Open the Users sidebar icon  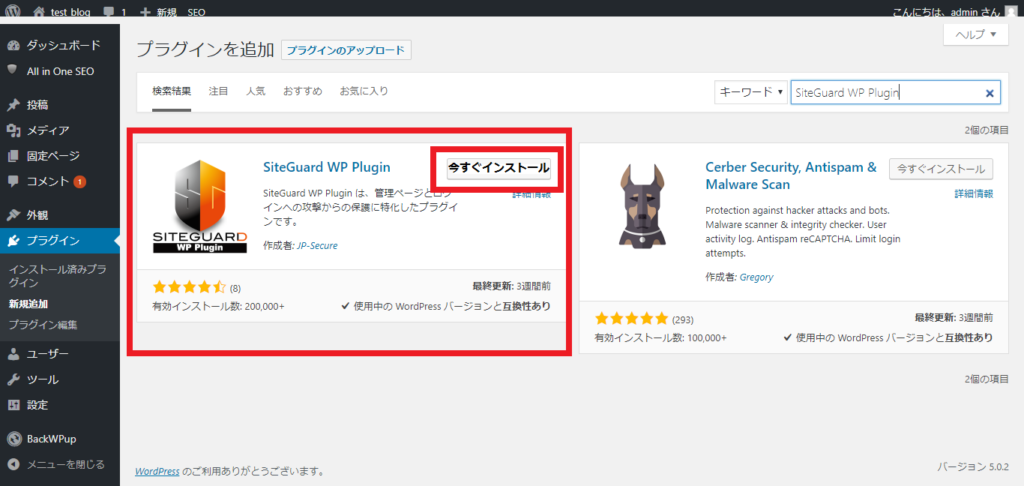click(13, 353)
